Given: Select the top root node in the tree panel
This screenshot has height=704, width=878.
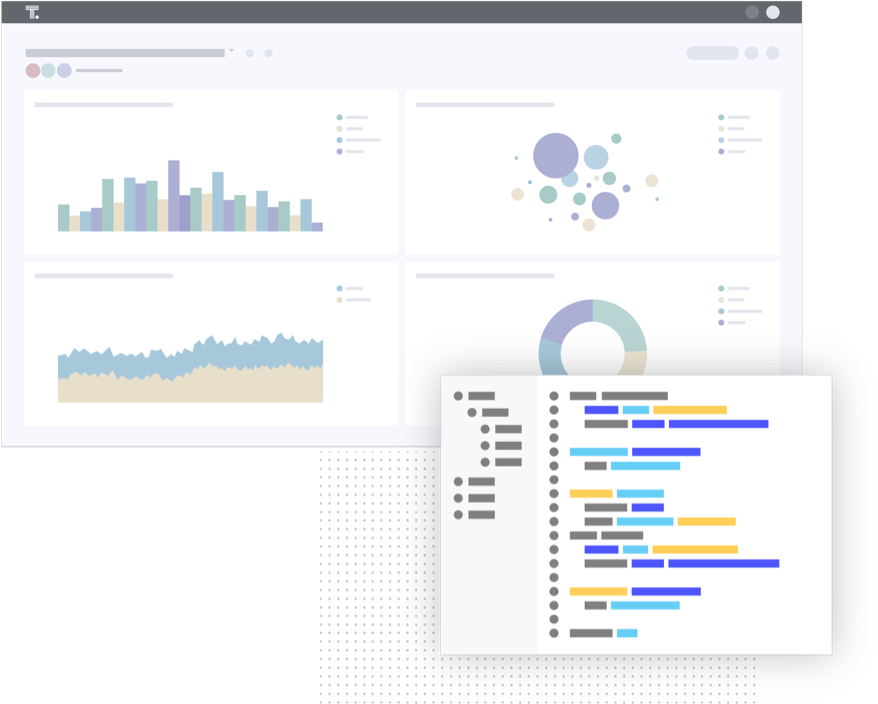Looking at the screenshot, I should tap(474, 396).
